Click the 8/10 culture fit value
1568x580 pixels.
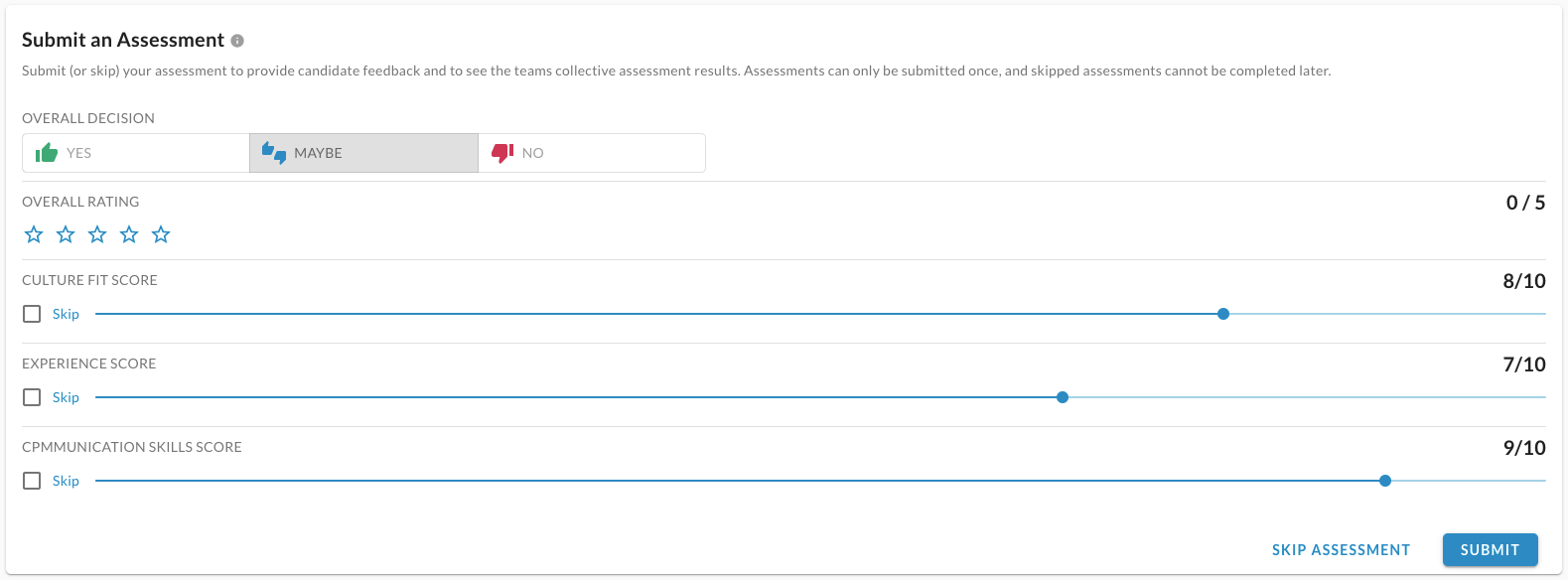tap(1524, 281)
